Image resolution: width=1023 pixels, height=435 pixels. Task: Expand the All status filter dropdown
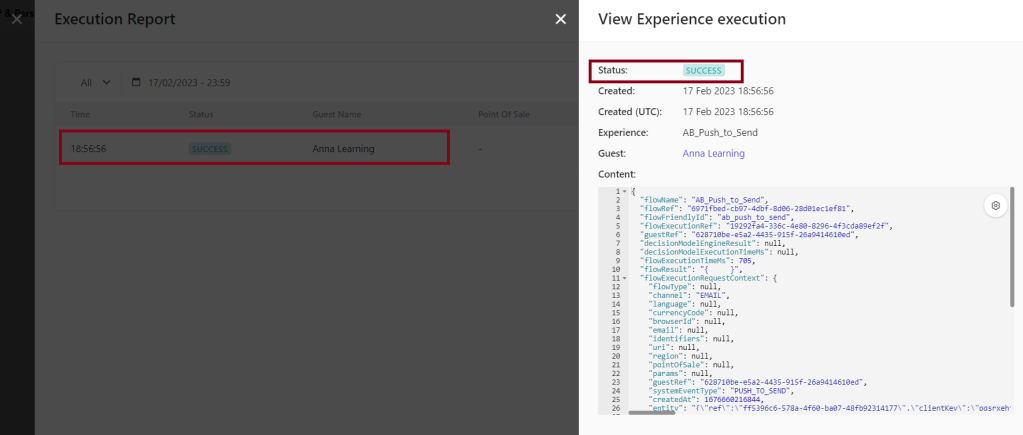pyautogui.click(x=96, y=82)
